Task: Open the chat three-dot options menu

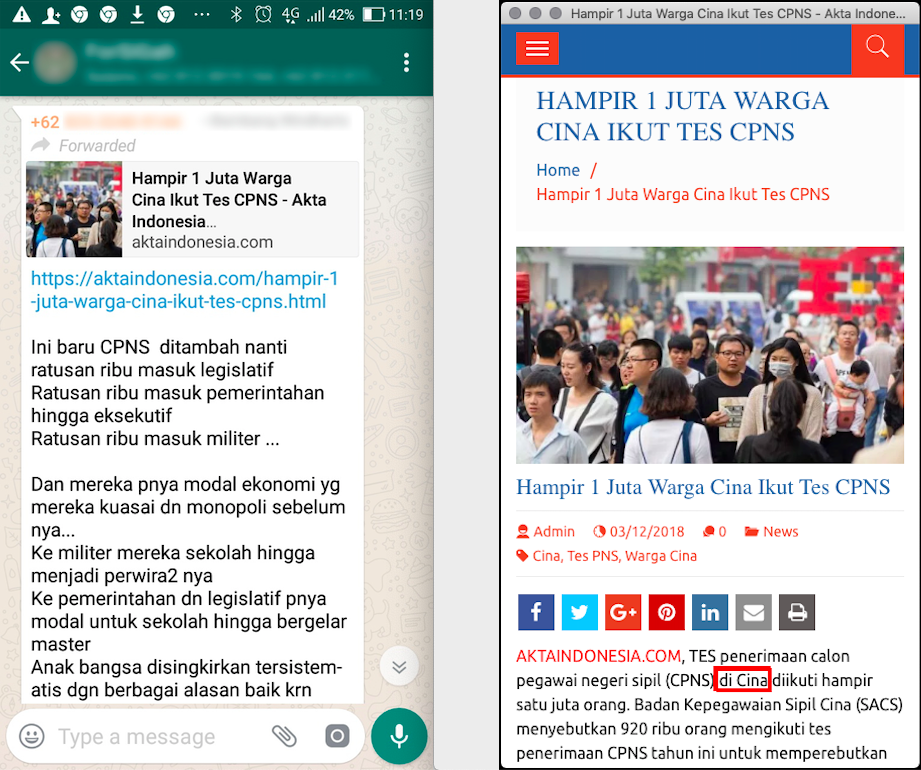Action: click(x=406, y=63)
